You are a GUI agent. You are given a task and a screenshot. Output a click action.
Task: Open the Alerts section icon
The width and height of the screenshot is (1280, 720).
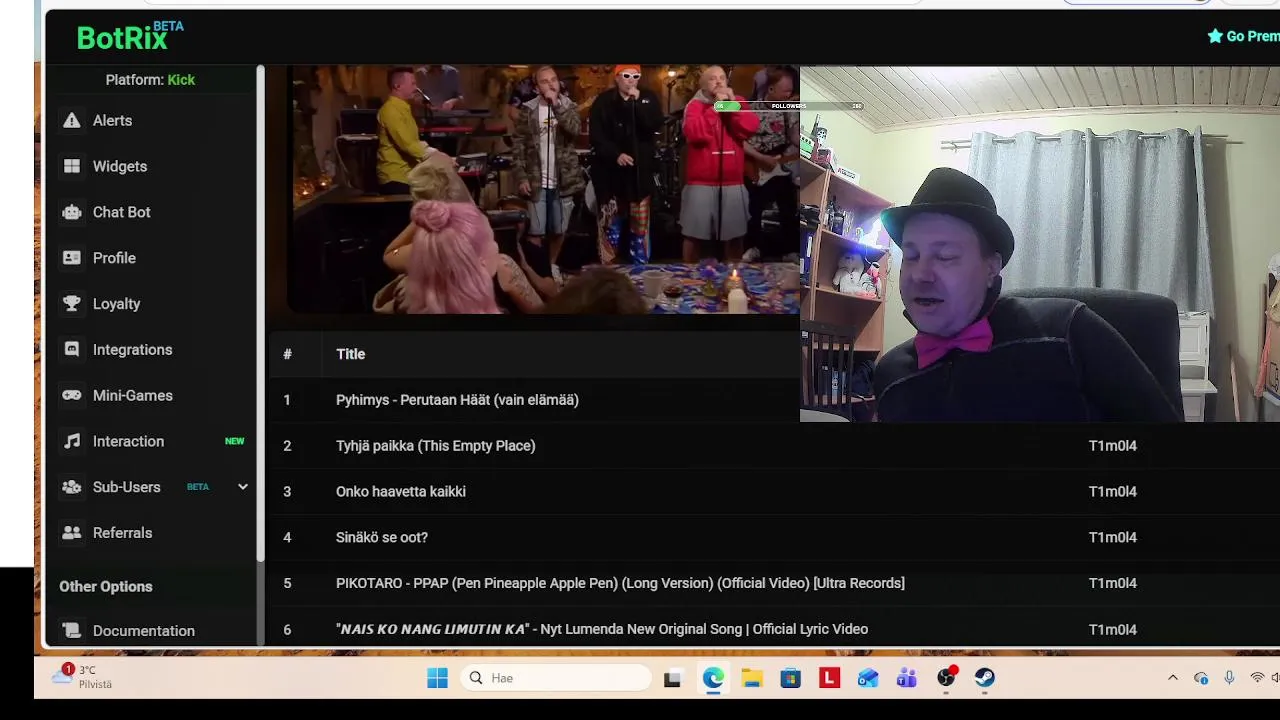pos(71,120)
